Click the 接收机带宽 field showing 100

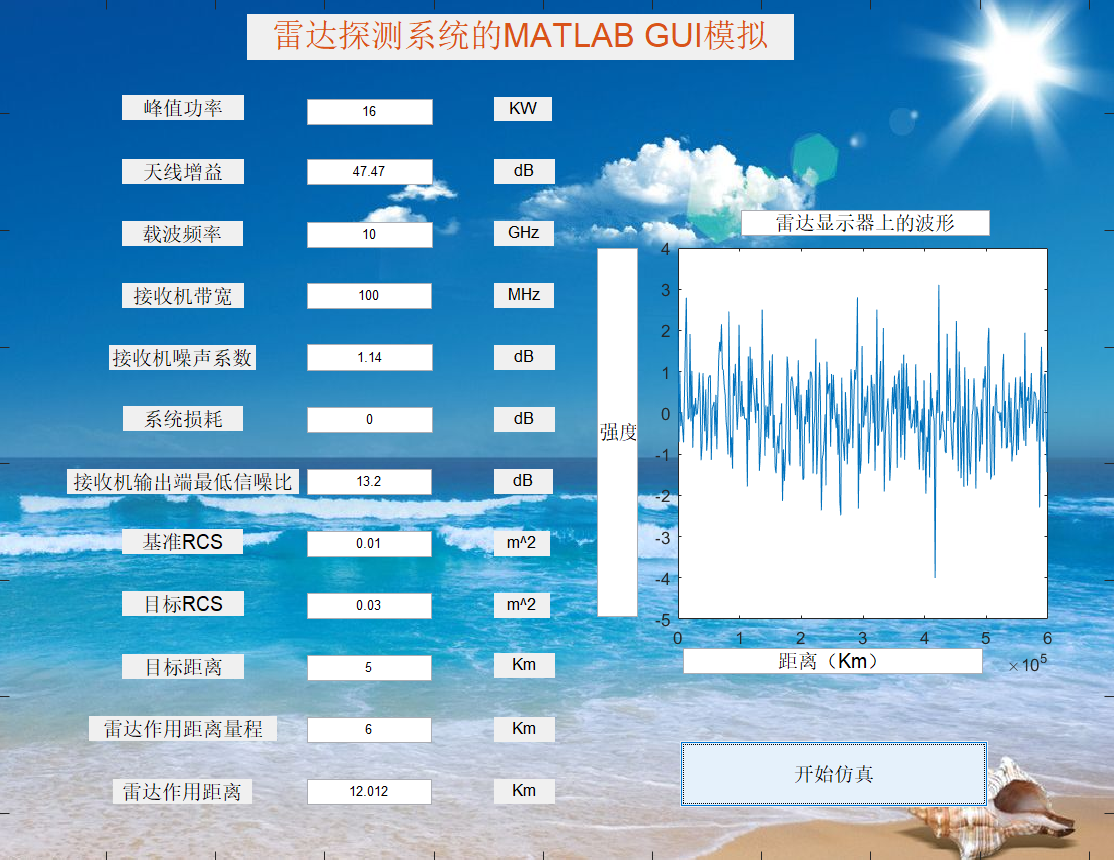(369, 296)
